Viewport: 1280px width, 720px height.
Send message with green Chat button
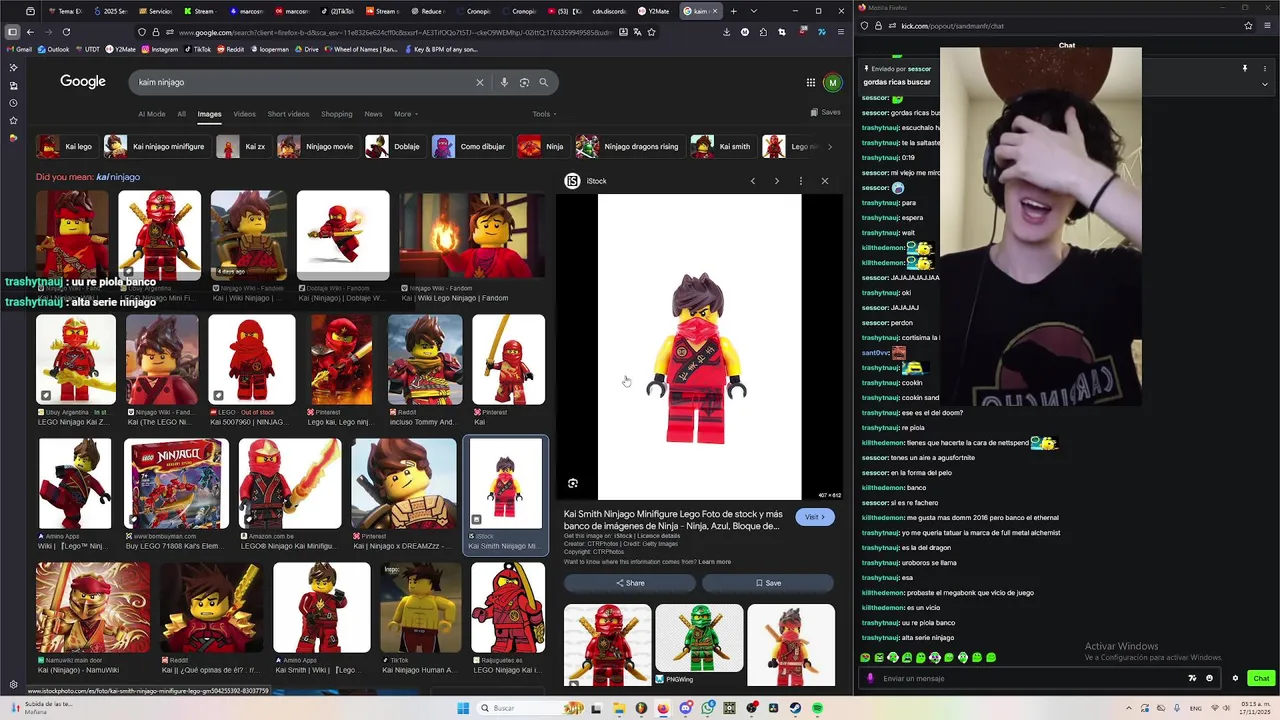pos(1261,678)
